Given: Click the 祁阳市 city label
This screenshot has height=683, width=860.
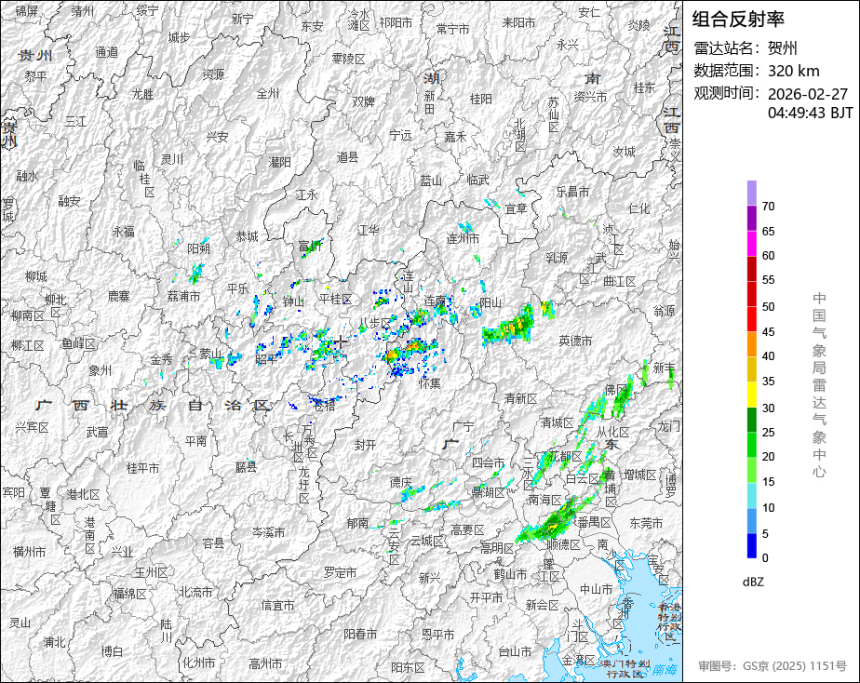Looking at the screenshot, I should click(395, 23).
